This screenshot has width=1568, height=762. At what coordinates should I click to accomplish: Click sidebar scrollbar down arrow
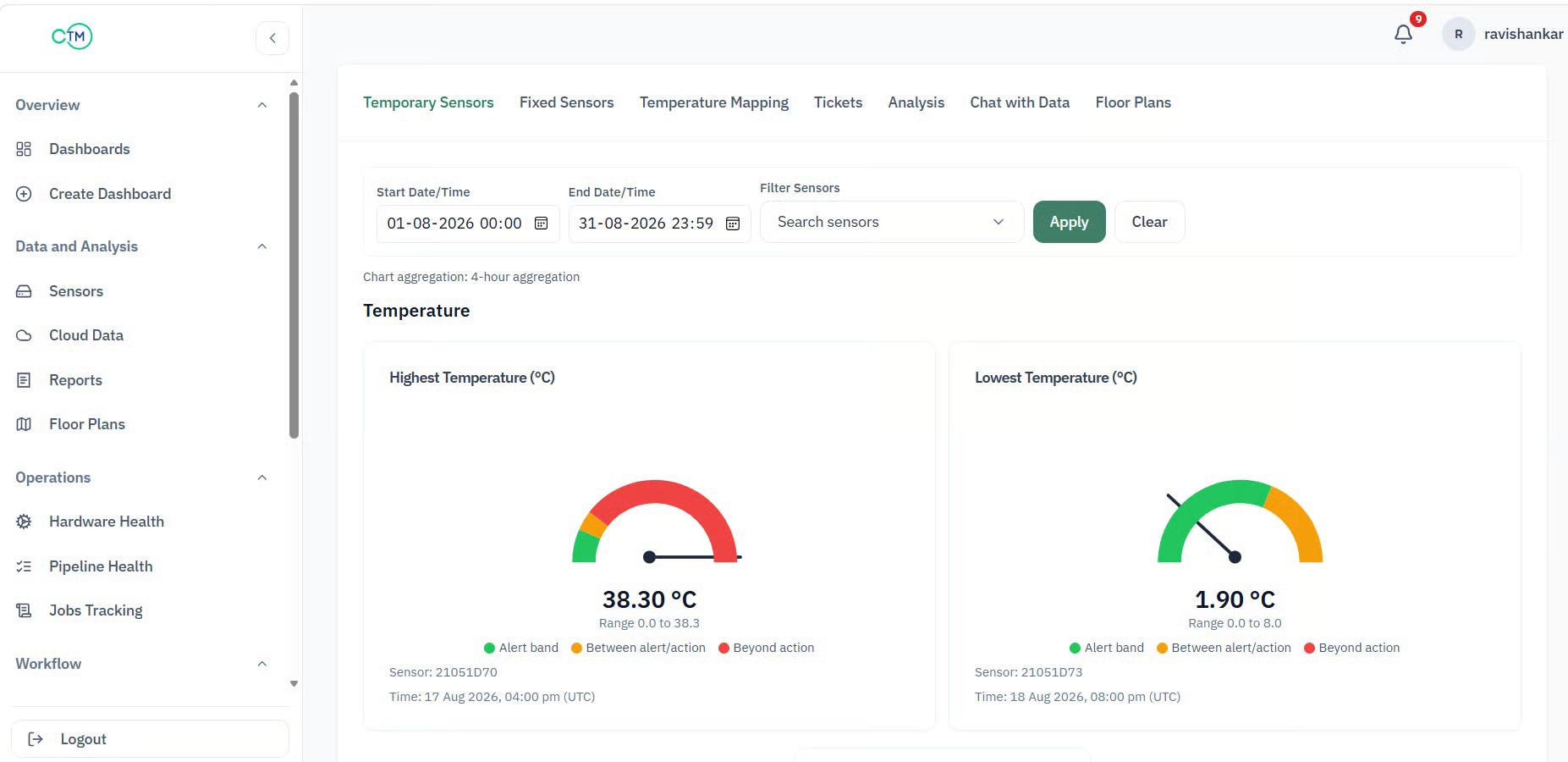(294, 683)
